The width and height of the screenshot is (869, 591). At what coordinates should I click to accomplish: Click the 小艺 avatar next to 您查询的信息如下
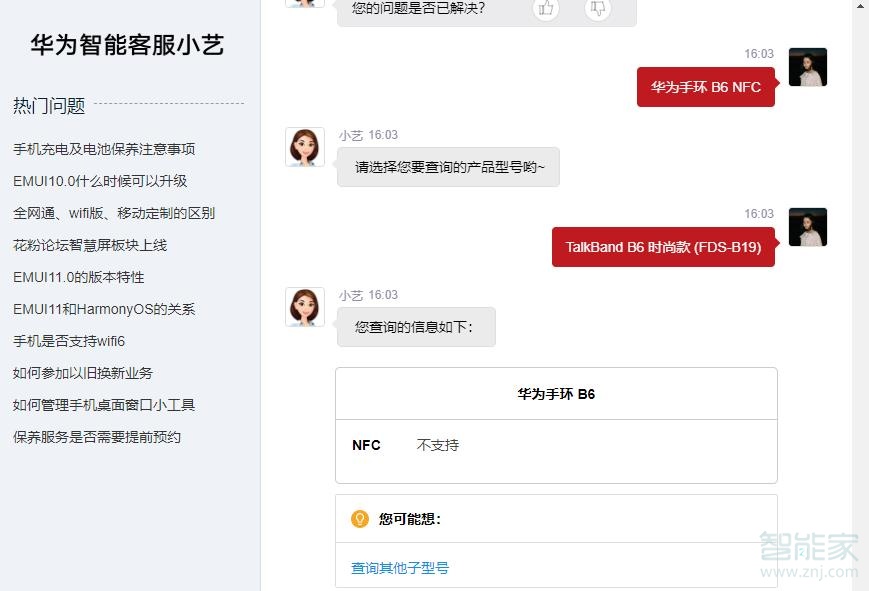coord(304,307)
